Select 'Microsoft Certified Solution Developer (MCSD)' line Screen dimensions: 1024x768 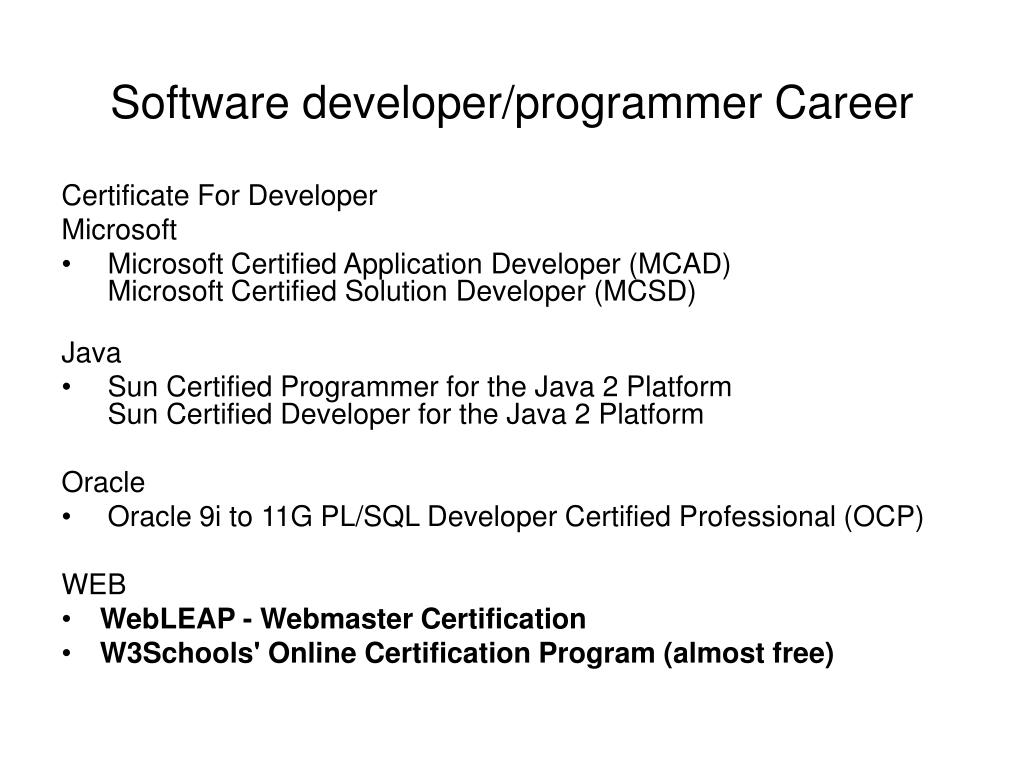point(402,291)
